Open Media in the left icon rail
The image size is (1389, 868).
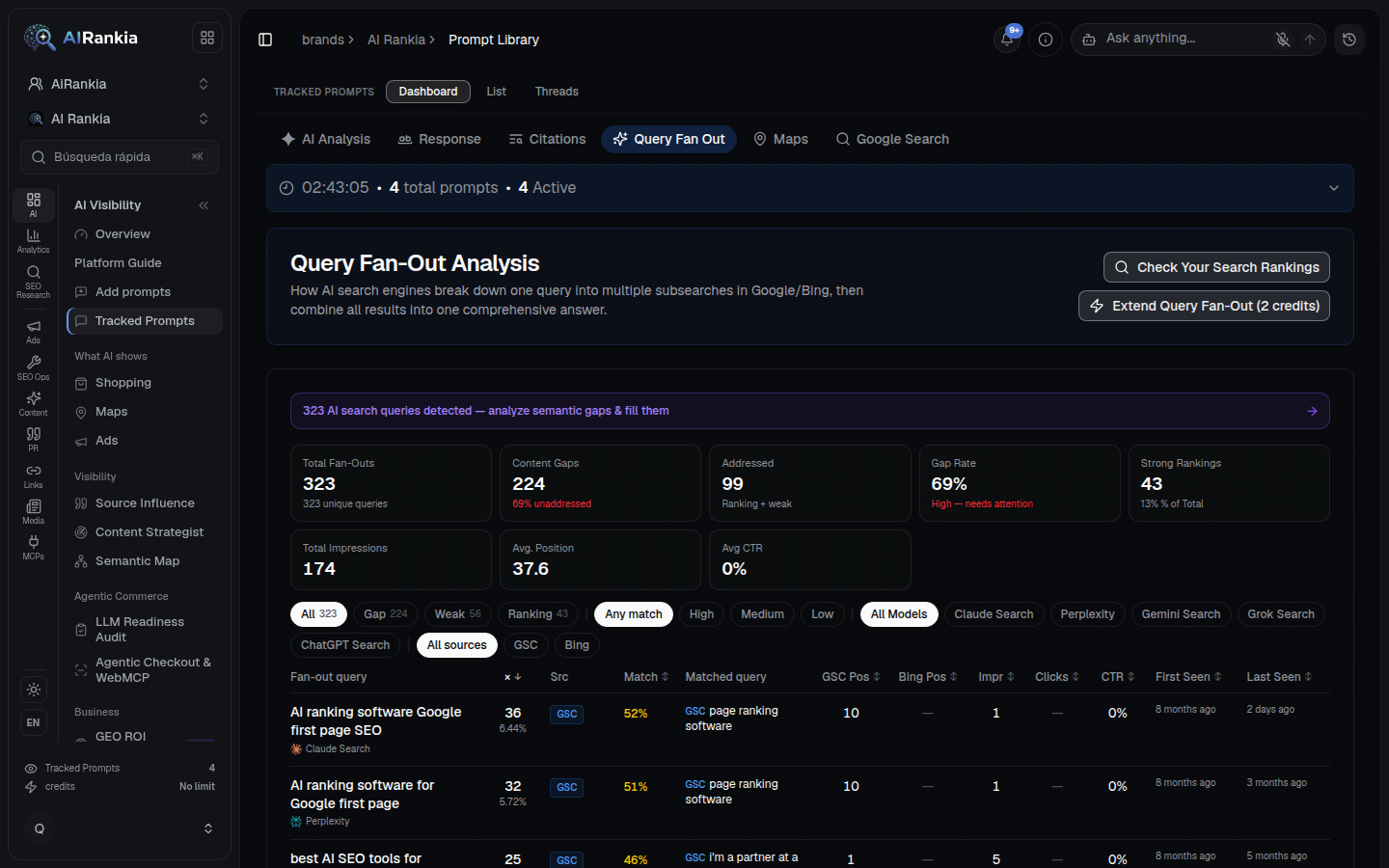[x=33, y=512]
